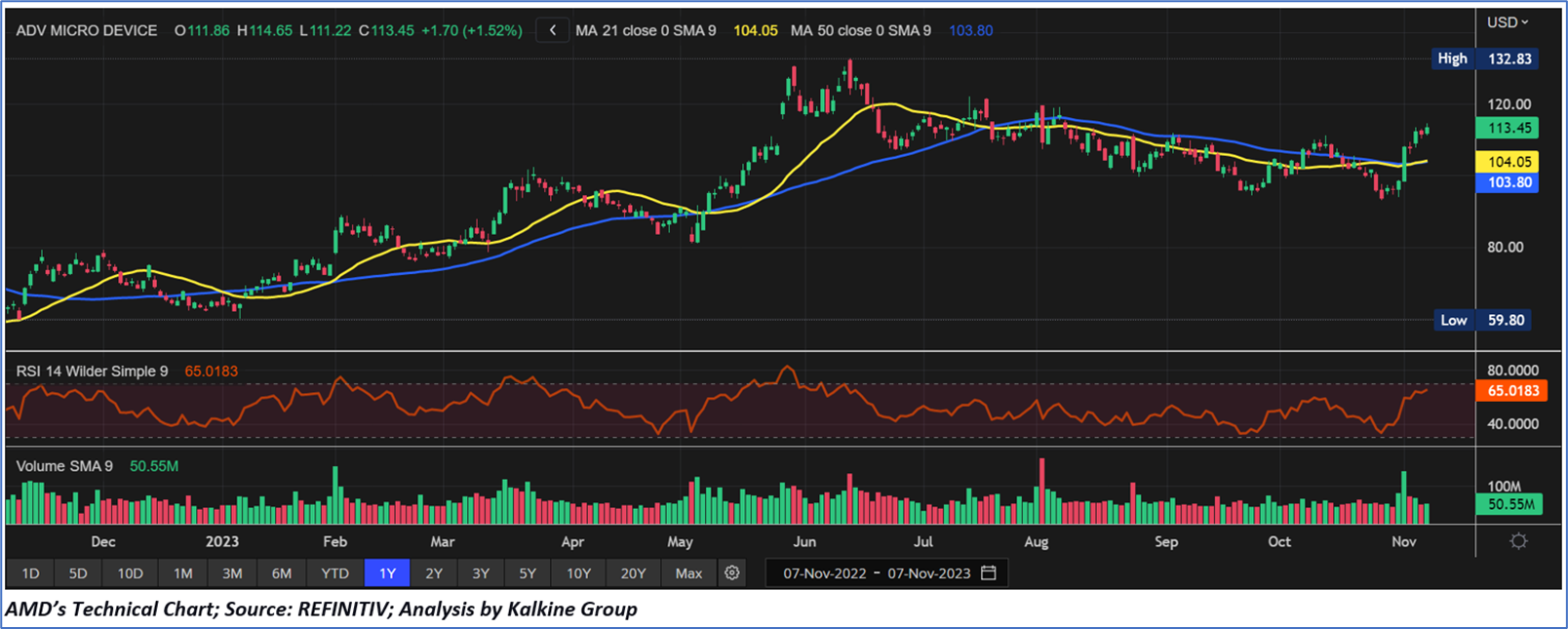Open chart settings gear beside the month axis
This screenshot has width=1568, height=629.
pos(1518,541)
